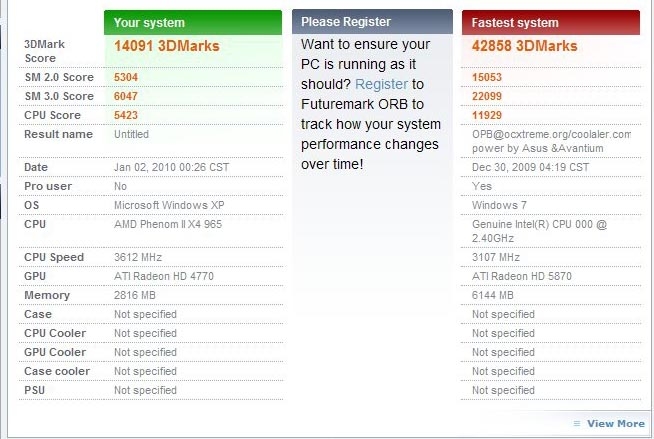Click the Please Register panel header
Viewport: 654px width, 439px height.
tap(372, 22)
